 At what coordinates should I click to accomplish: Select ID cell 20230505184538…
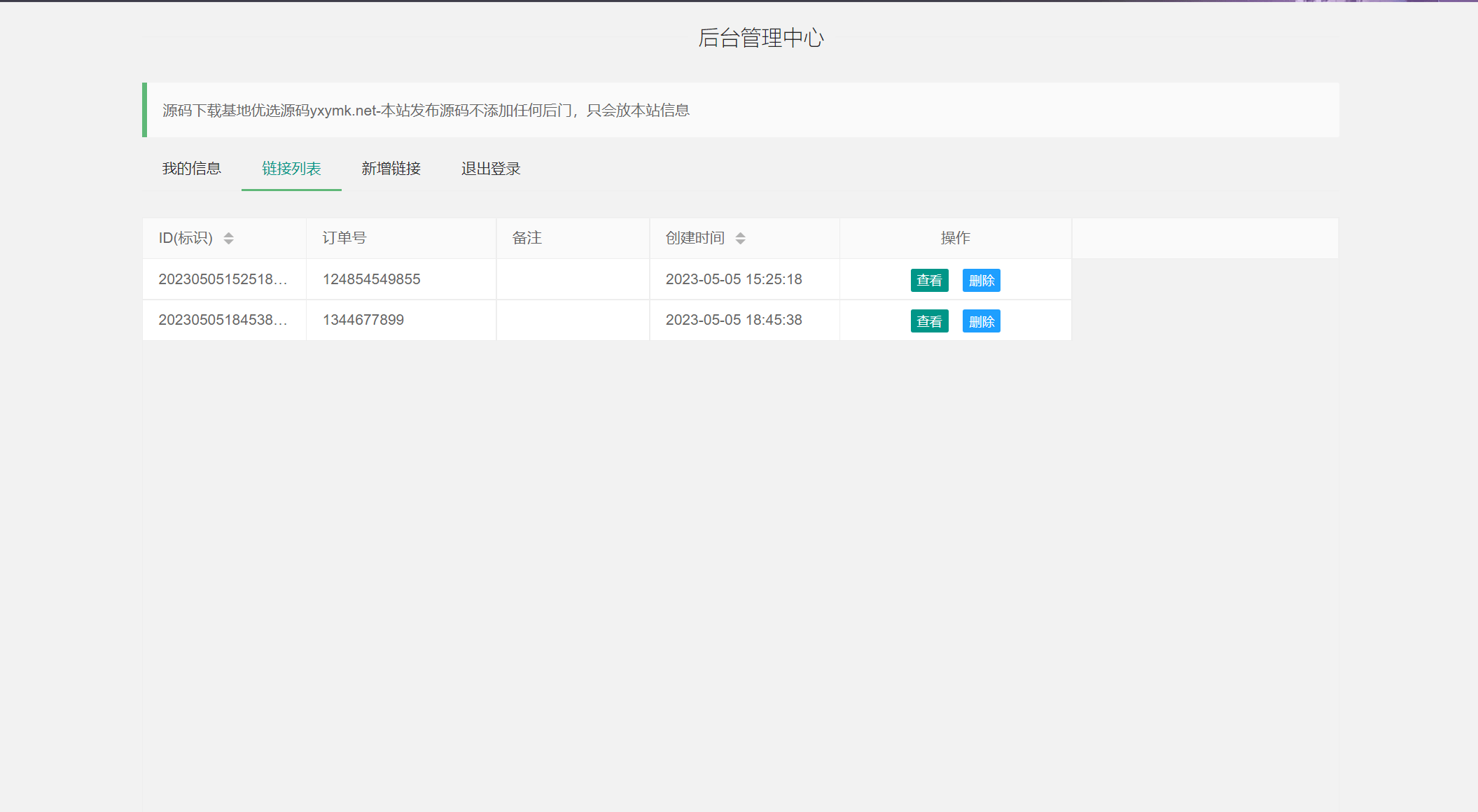pos(223,320)
